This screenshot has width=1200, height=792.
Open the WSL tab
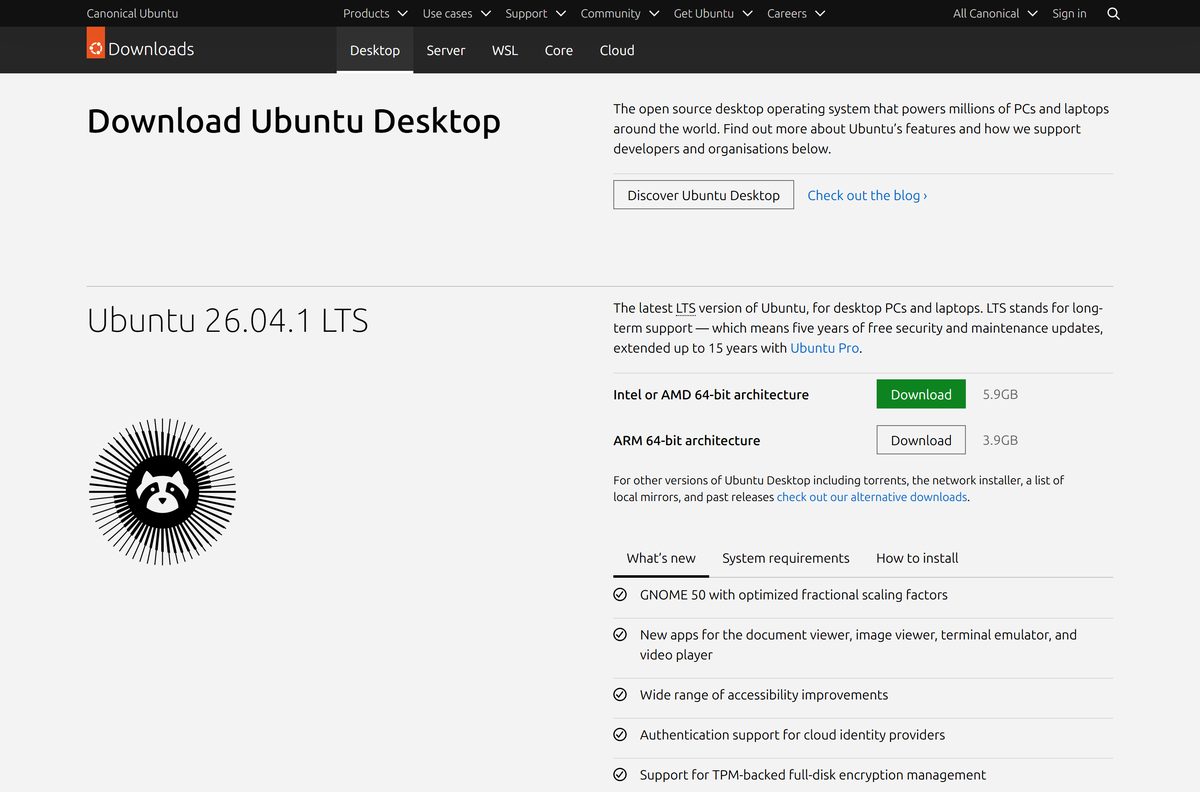[505, 50]
